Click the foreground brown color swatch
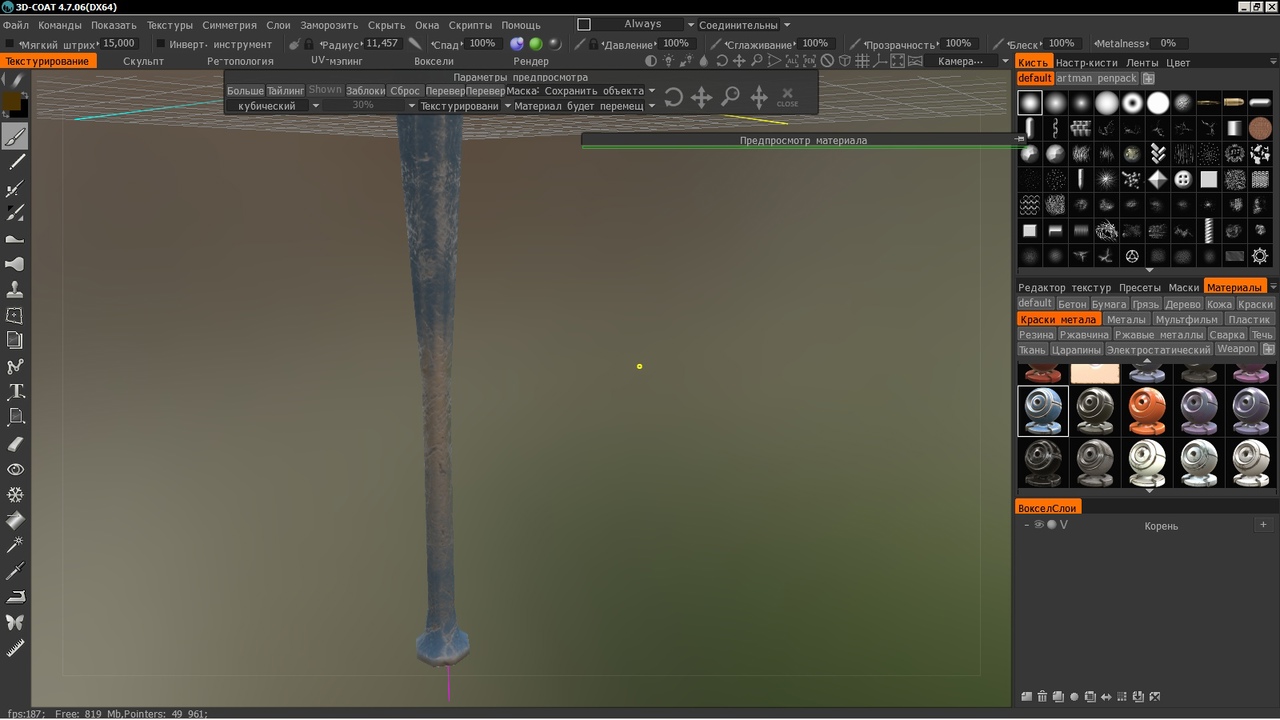Screen dimensions: 1280x720 [11, 101]
